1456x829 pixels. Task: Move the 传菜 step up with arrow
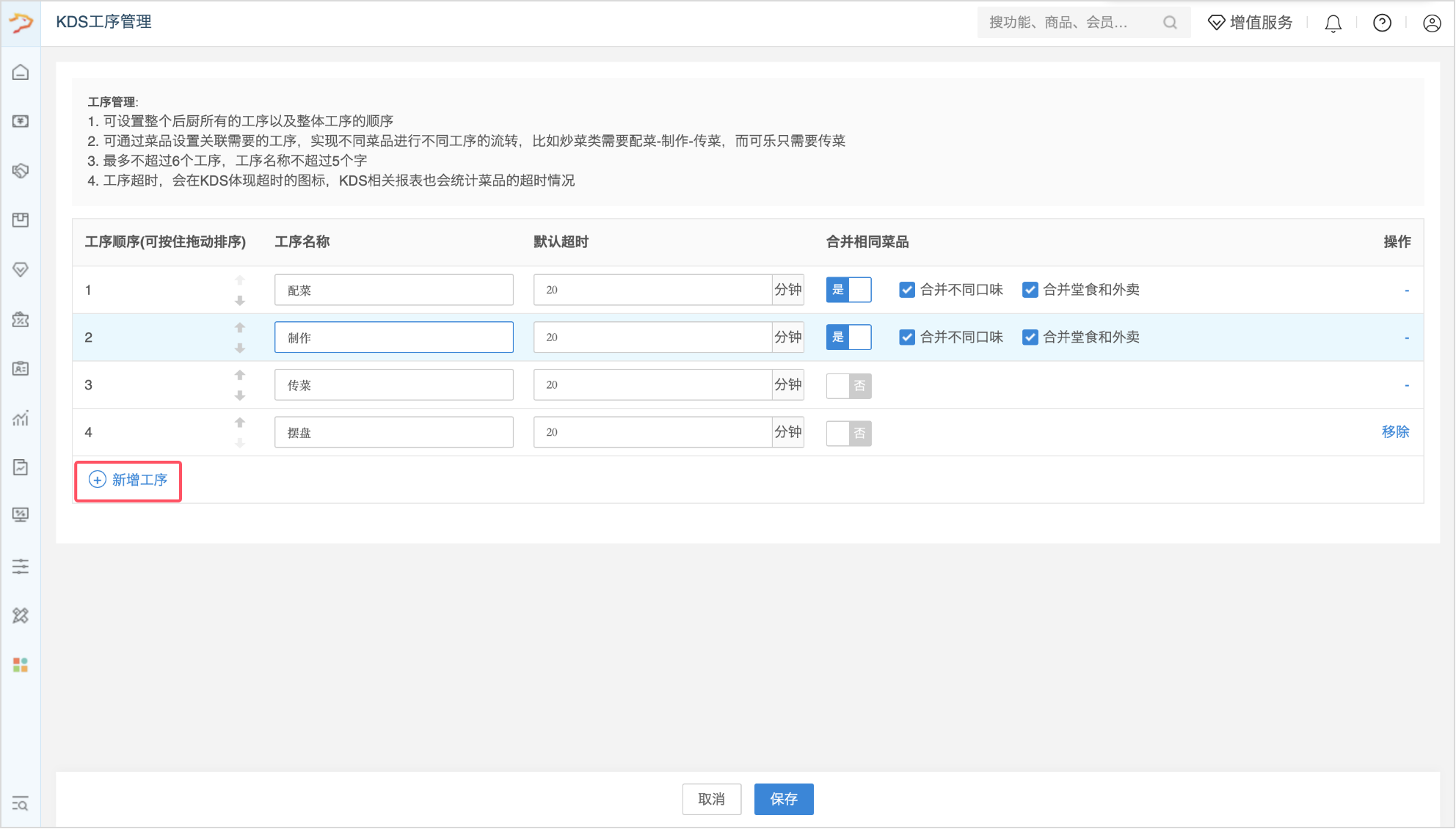(240, 375)
